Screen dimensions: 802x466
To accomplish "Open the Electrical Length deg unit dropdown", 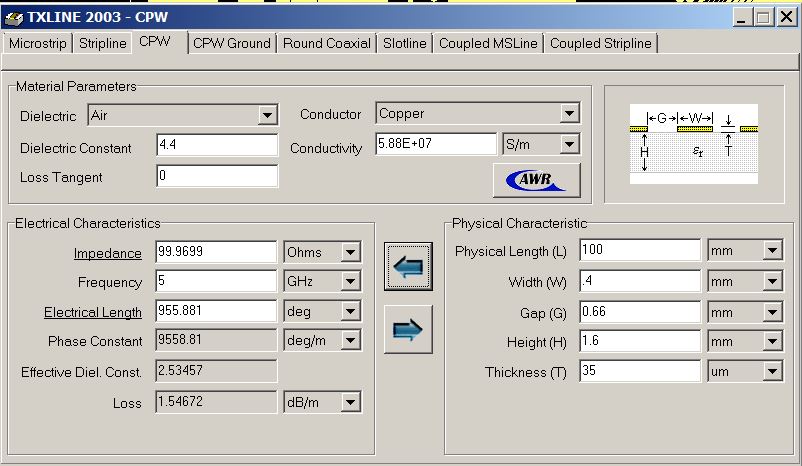I will [x=350, y=311].
